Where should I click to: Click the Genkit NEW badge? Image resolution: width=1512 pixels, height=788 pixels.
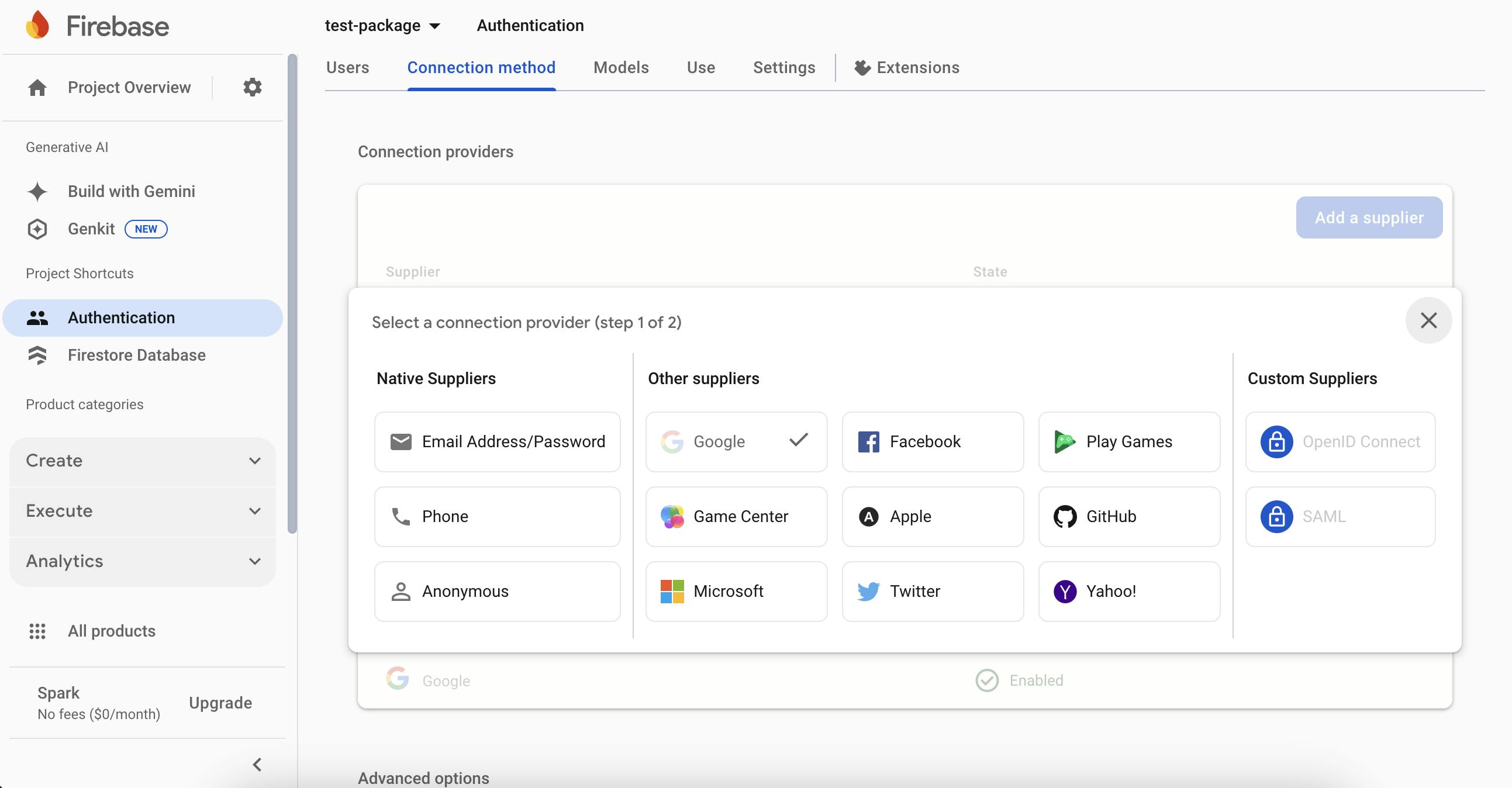click(x=146, y=229)
